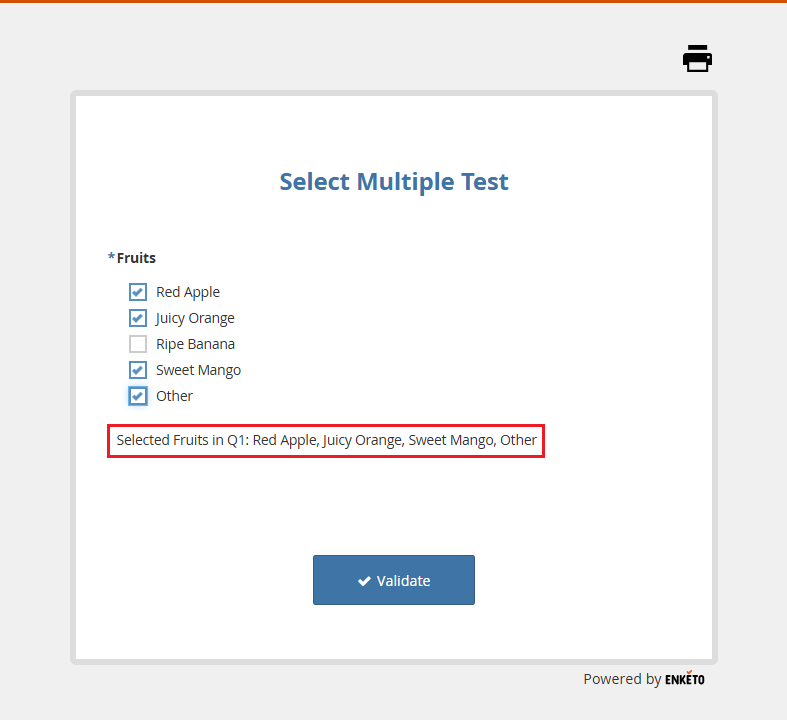Tick the Ripe Banana checkbox
Viewport: 787px width, 720px height.
pyautogui.click(x=138, y=344)
